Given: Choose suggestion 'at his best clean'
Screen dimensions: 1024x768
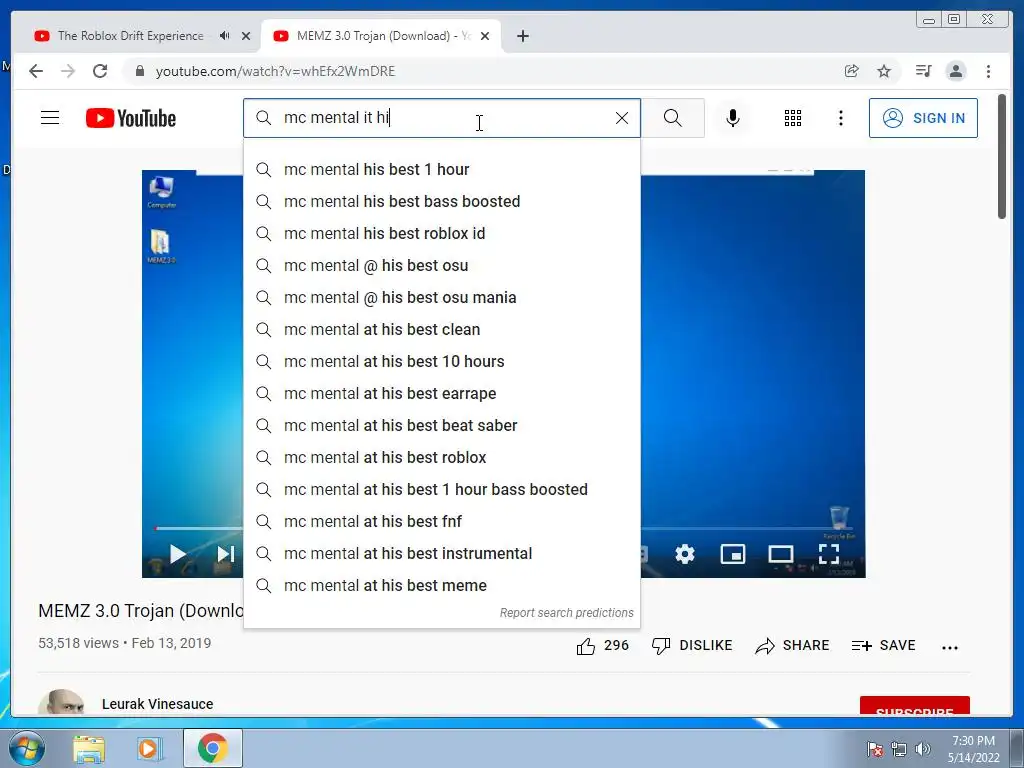Looking at the screenshot, I should (x=441, y=330).
